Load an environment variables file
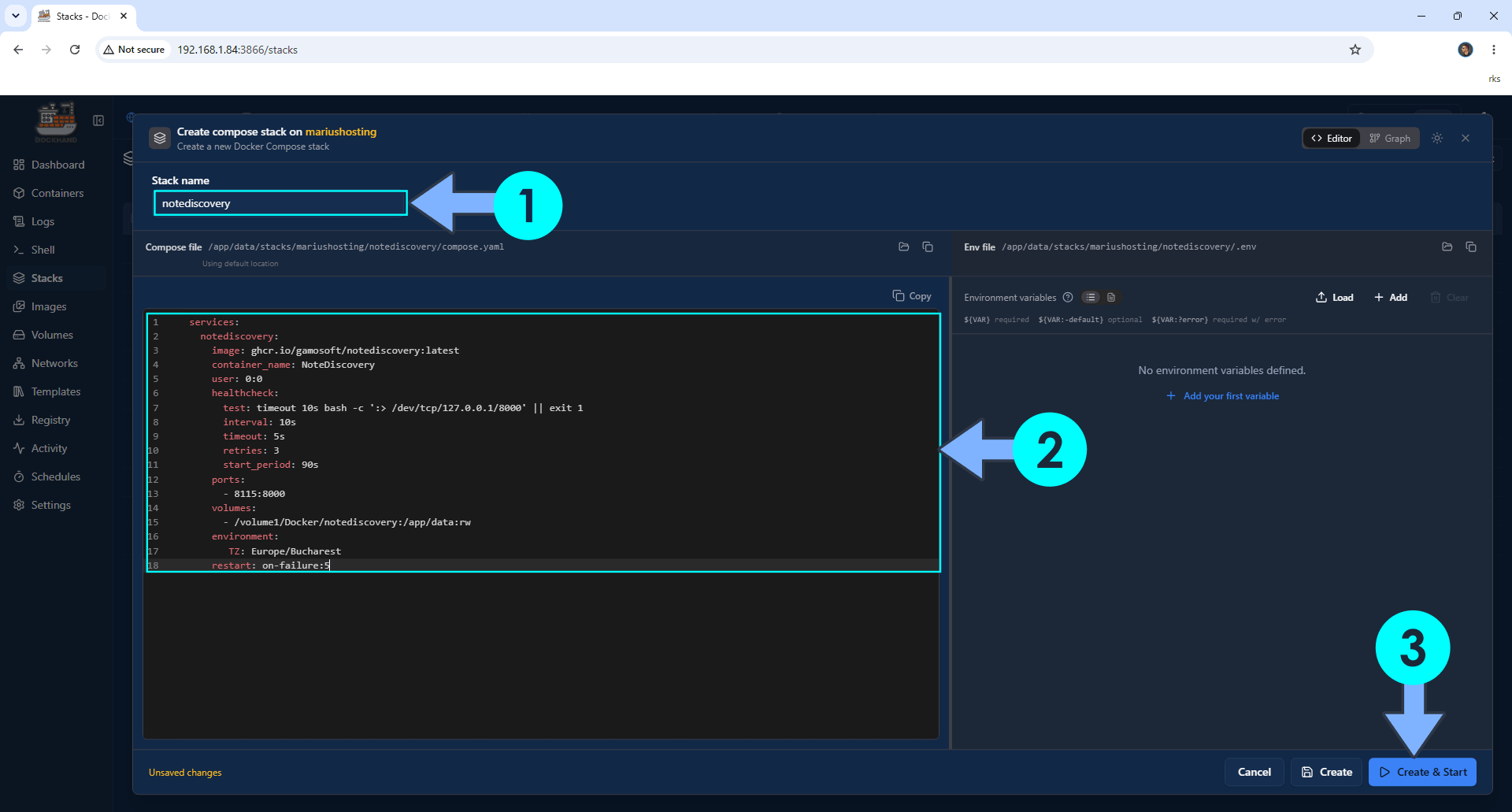The width and height of the screenshot is (1512, 812). point(1335,297)
